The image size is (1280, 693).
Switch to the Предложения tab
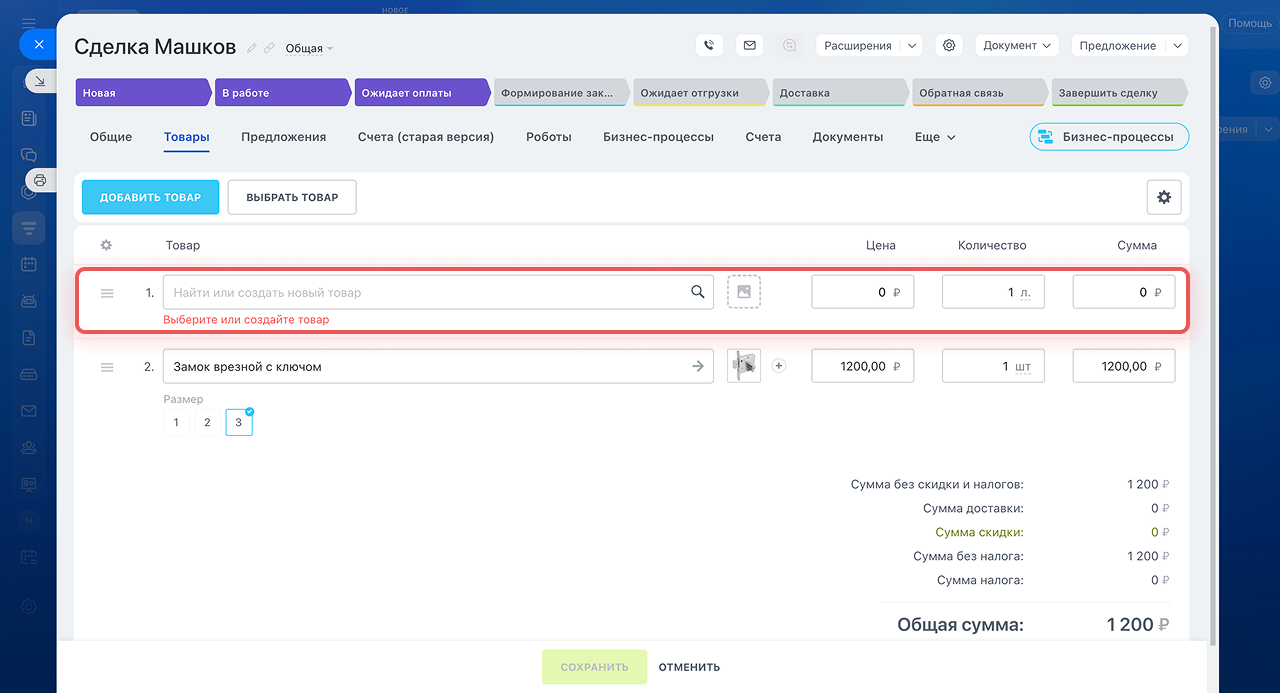coord(283,137)
